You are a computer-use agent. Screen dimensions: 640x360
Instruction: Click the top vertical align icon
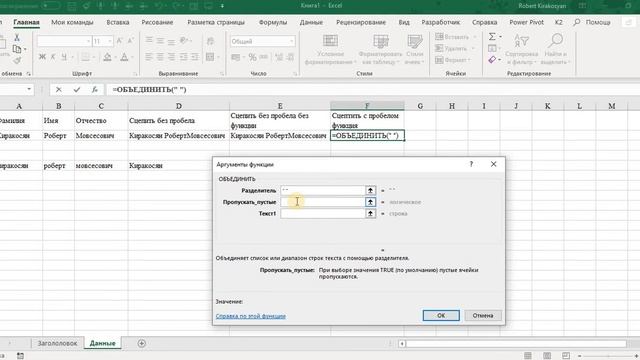(149, 40)
